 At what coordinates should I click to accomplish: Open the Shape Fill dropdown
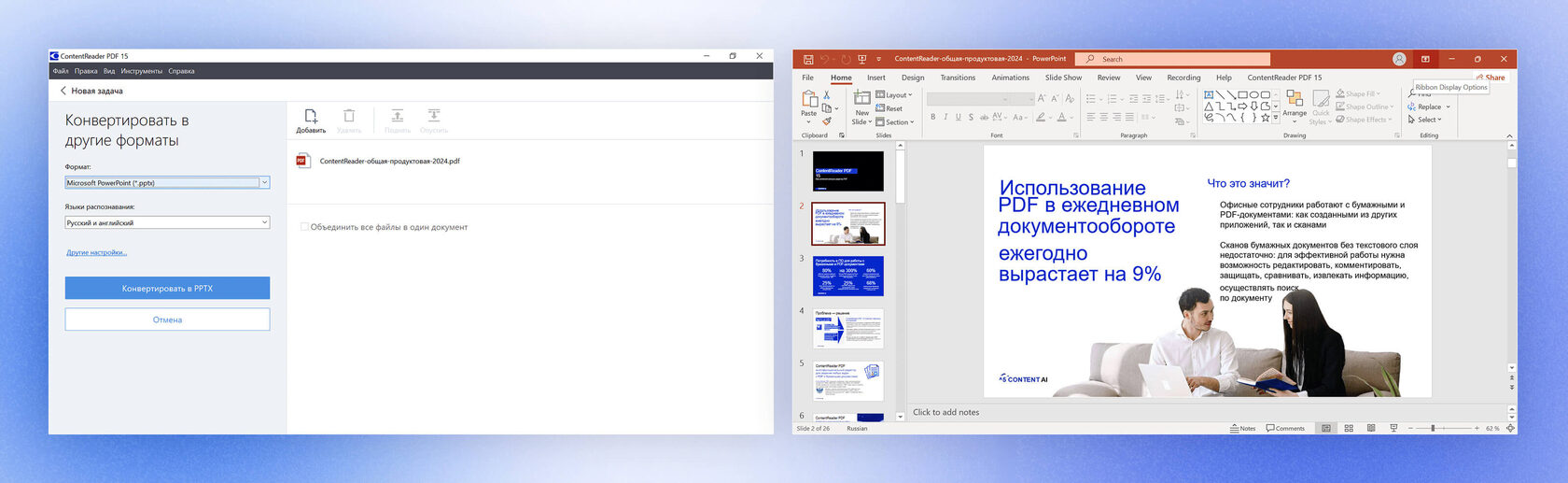pos(1358,93)
